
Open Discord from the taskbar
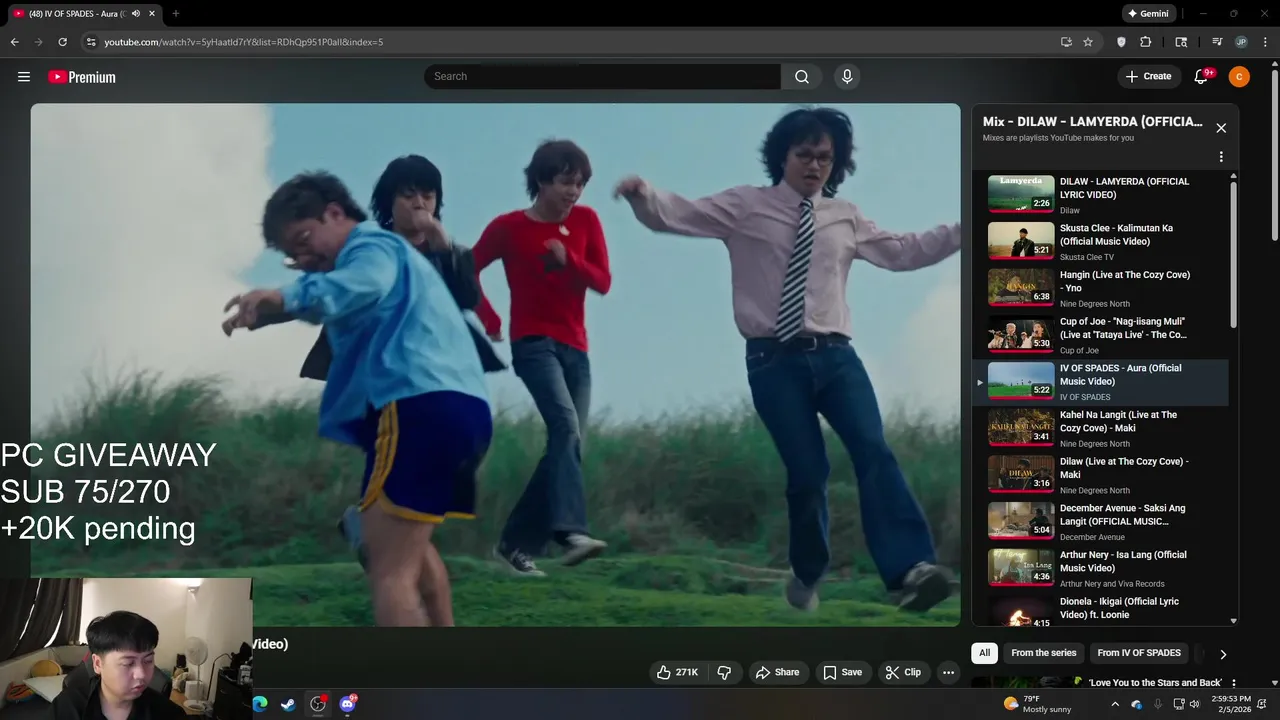tap(348, 704)
